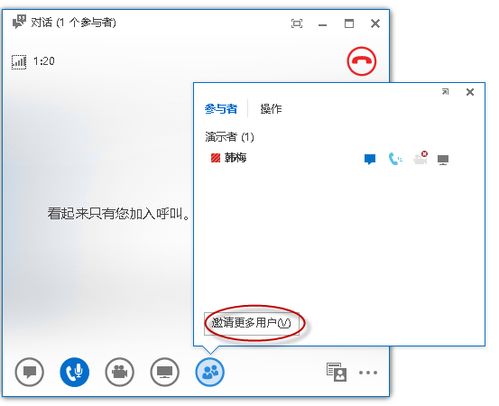
Task: Click 韩梅's blue IM chat icon
Action: tap(370, 159)
